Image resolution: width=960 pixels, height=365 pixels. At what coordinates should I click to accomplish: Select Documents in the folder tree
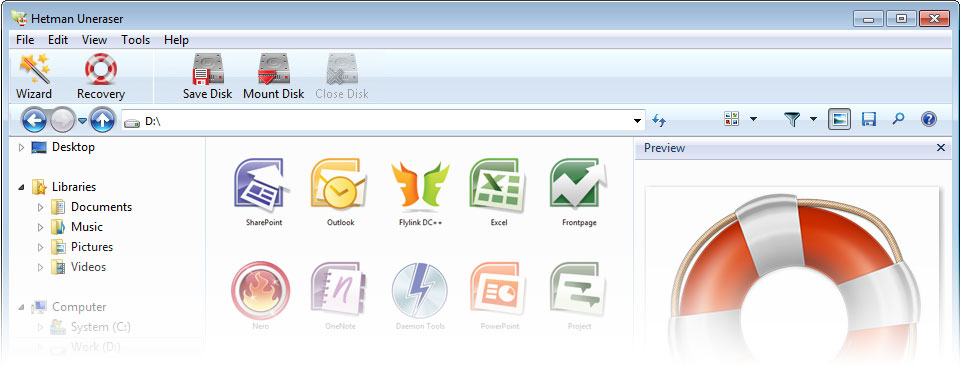[101, 207]
